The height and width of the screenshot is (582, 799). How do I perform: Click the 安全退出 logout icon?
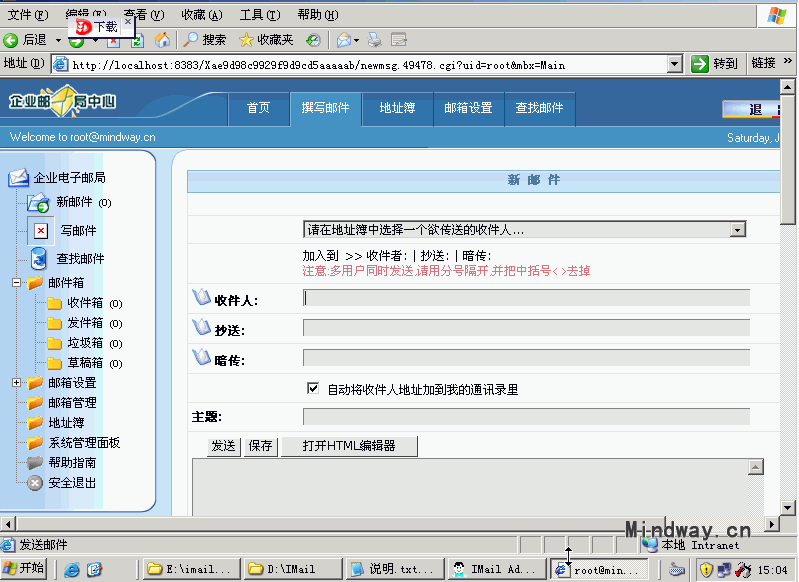[x=35, y=483]
